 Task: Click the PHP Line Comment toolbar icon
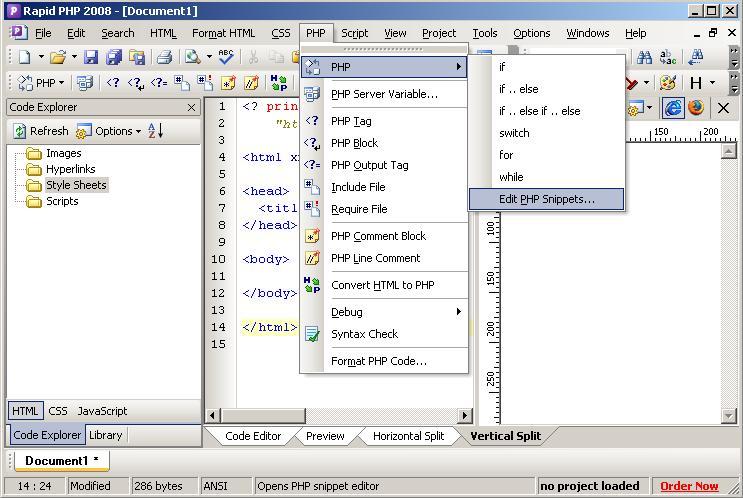coord(251,83)
